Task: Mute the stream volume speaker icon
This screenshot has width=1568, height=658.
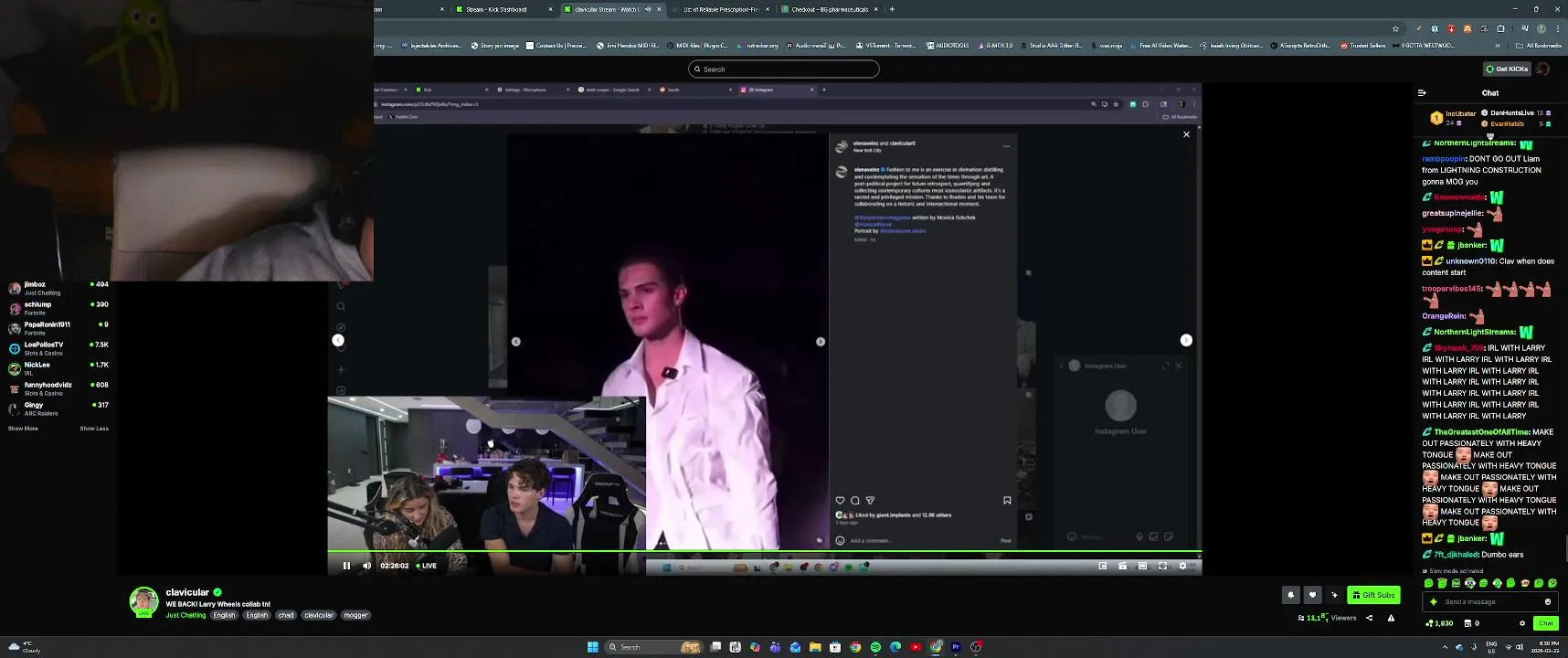Action: coord(367,566)
